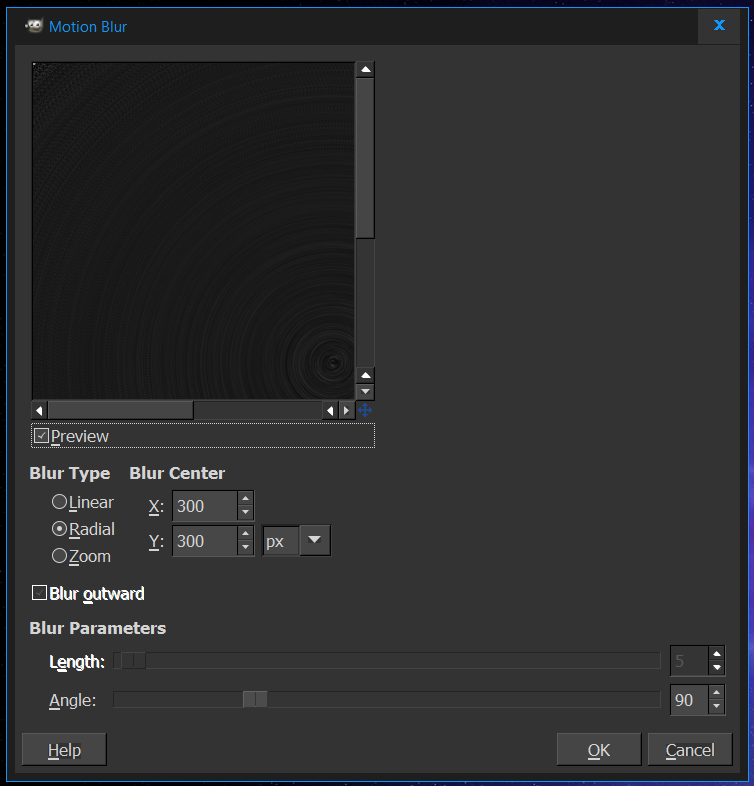The width and height of the screenshot is (754, 786).
Task: Click the Help button
Action: click(64, 750)
